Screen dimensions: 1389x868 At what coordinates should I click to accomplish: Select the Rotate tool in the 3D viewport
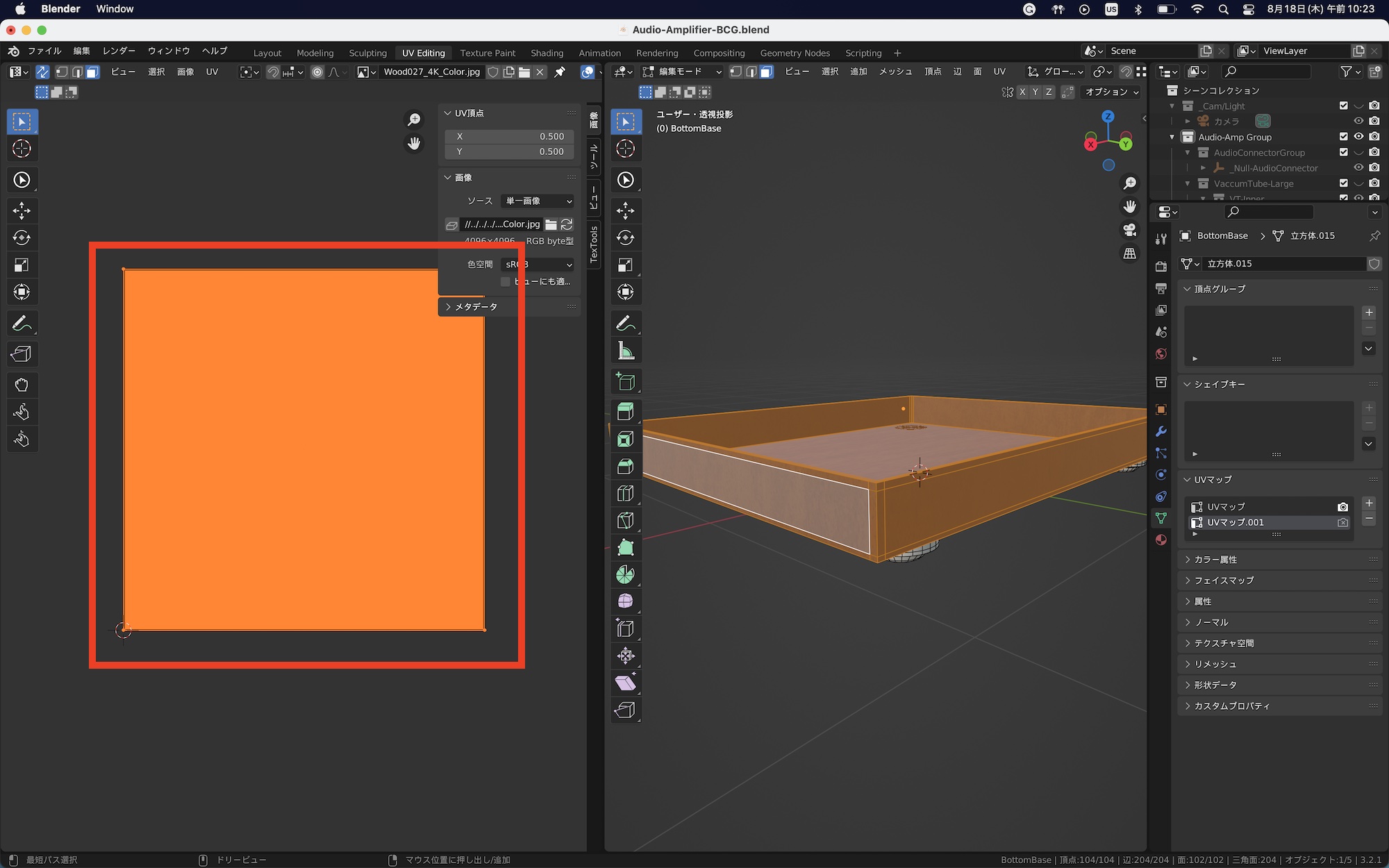[x=625, y=237]
